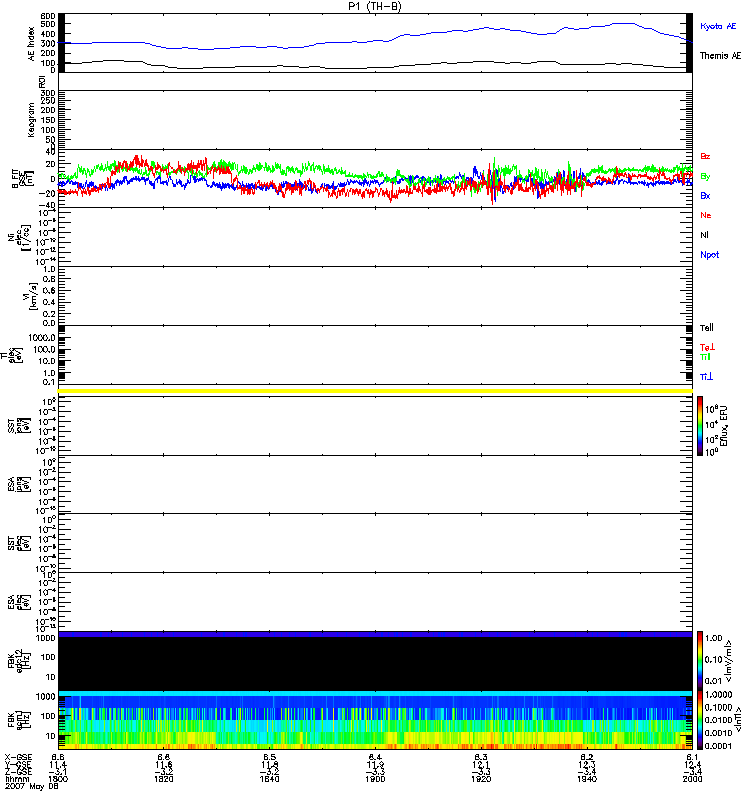This screenshot has height=800, width=750.
Task: Click the AE Index axis title
Action: pyautogui.click(x=31, y=44)
